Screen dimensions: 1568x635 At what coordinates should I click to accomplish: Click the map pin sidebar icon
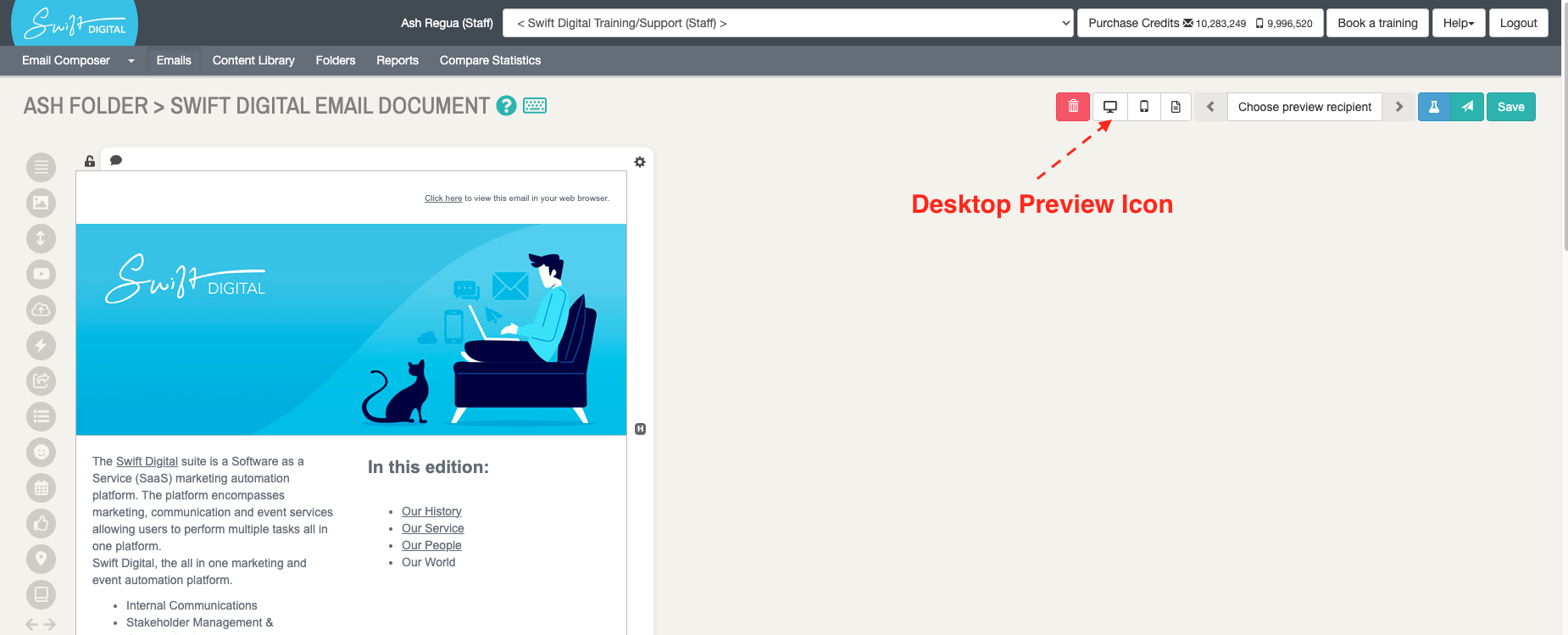[x=41, y=559]
